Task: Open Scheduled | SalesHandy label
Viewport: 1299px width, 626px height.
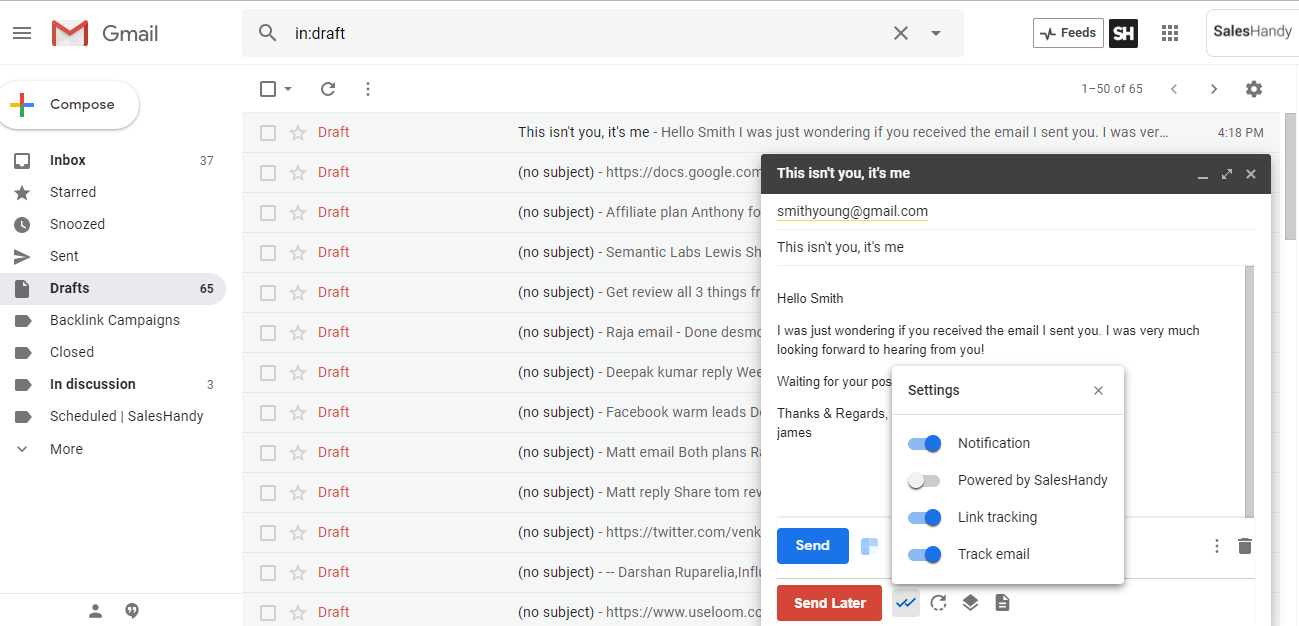Action: tap(113, 416)
